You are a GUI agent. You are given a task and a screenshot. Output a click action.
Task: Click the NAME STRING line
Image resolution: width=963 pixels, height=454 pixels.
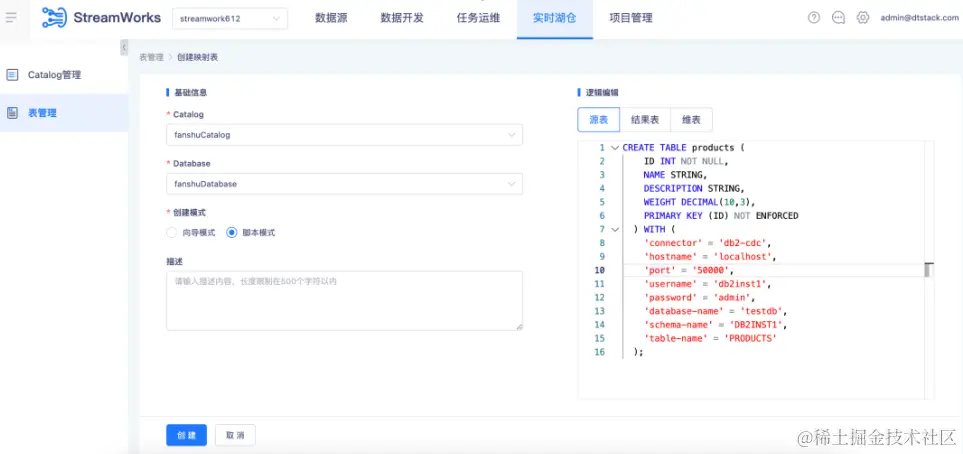pyautogui.click(x=675, y=175)
